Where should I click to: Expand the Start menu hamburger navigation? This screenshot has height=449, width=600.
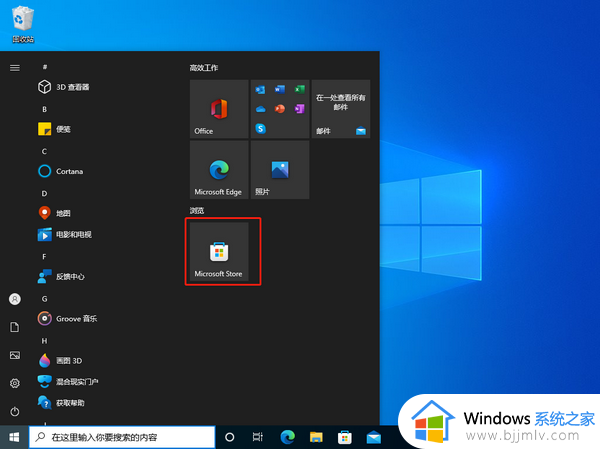coord(15,67)
